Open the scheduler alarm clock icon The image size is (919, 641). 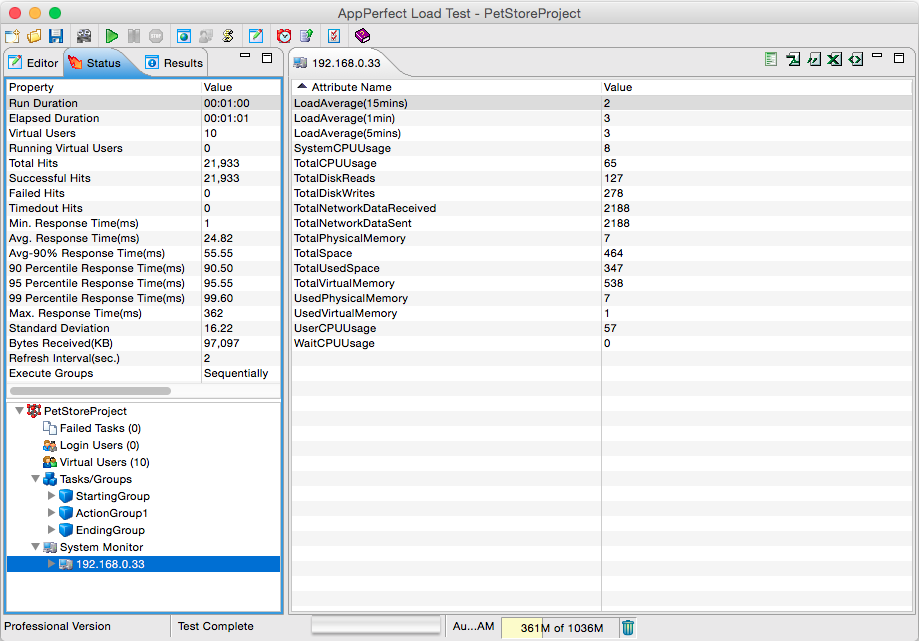(284, 36)
